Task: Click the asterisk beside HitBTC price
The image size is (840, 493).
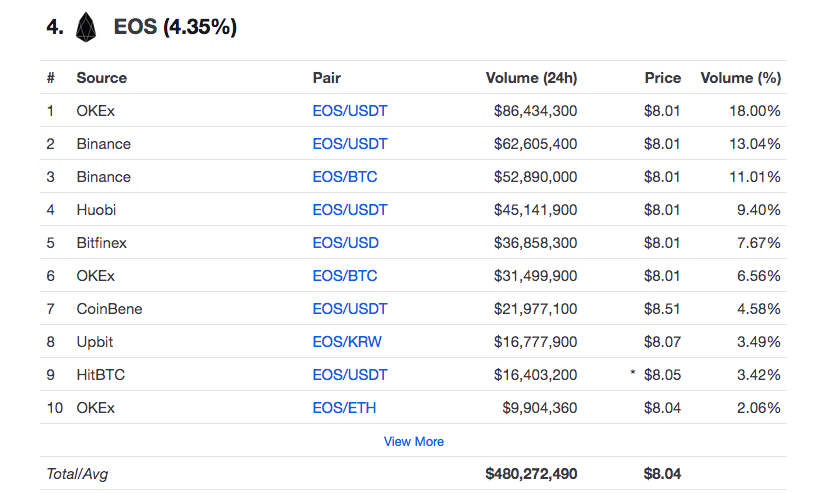Action: point(633,372)
